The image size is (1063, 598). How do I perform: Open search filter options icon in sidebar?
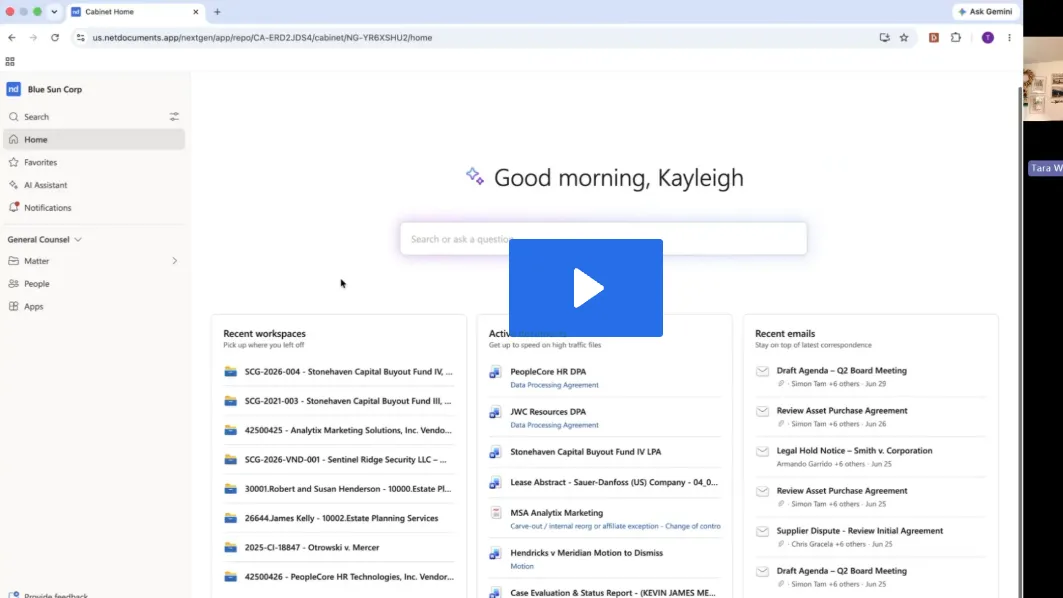174,117
